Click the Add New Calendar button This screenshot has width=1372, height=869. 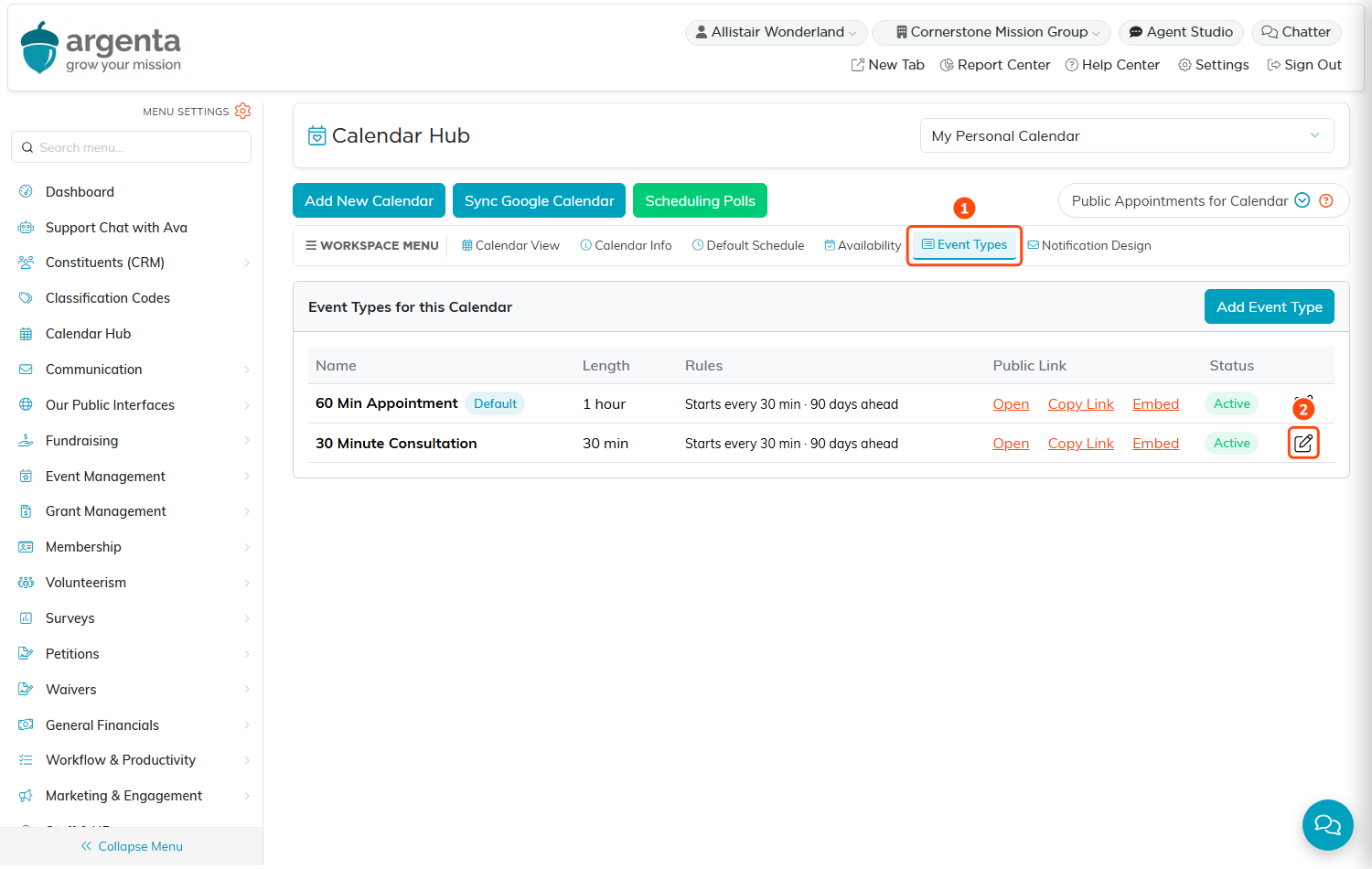click(369, 200)
